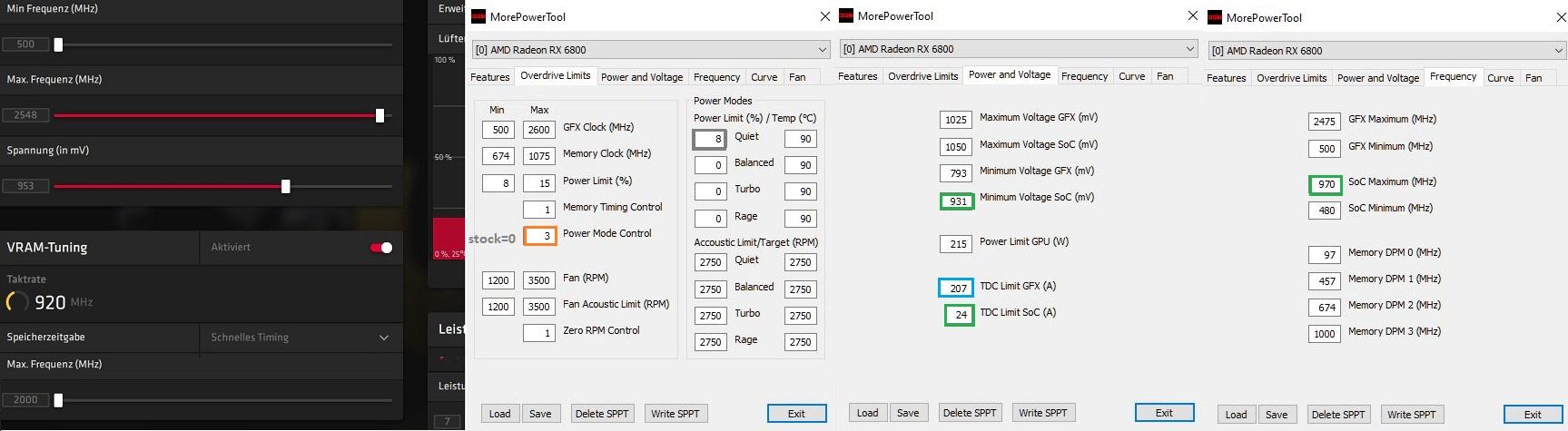Click MorePowerTool app icon in Power and Voltage window

(846, 15)
